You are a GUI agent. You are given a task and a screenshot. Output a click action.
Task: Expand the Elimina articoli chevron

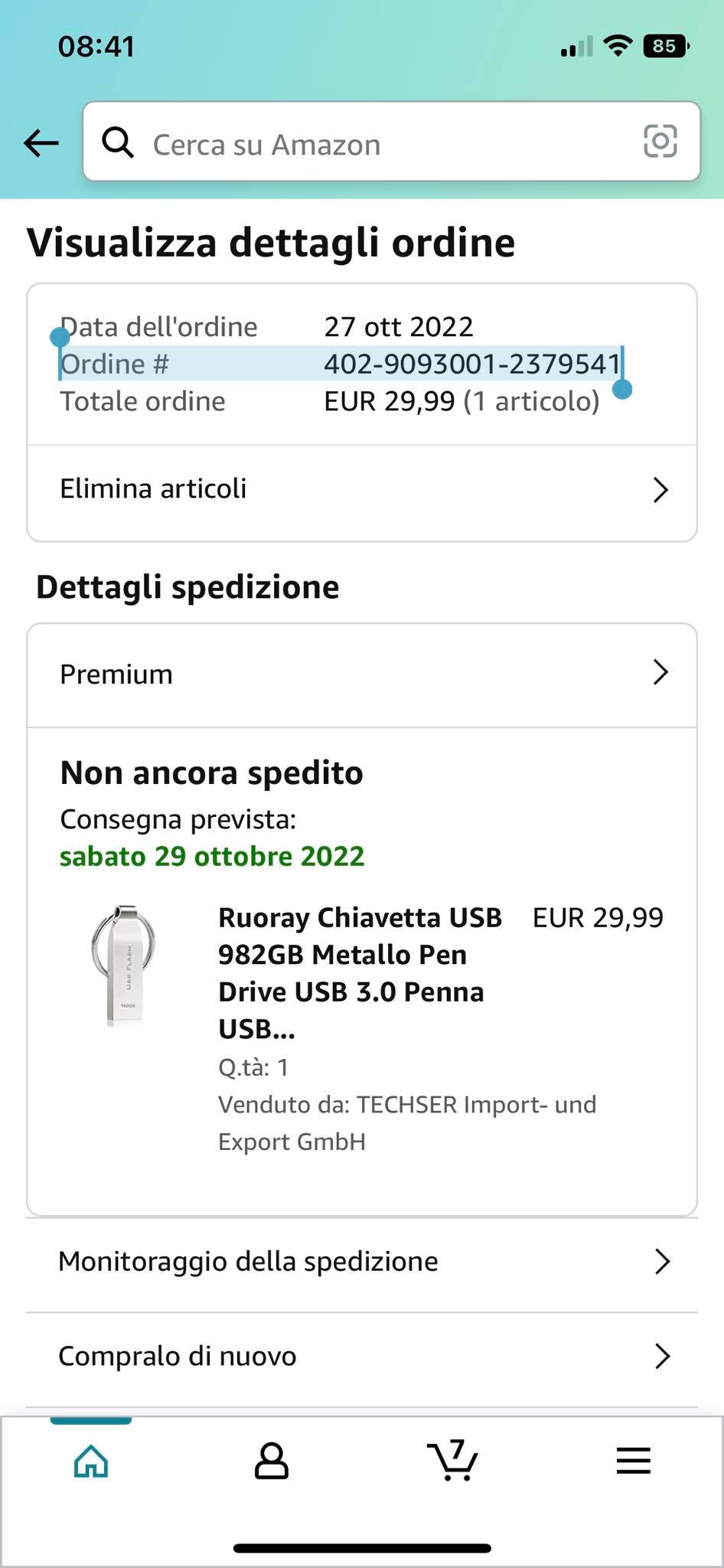pos(661,490)
